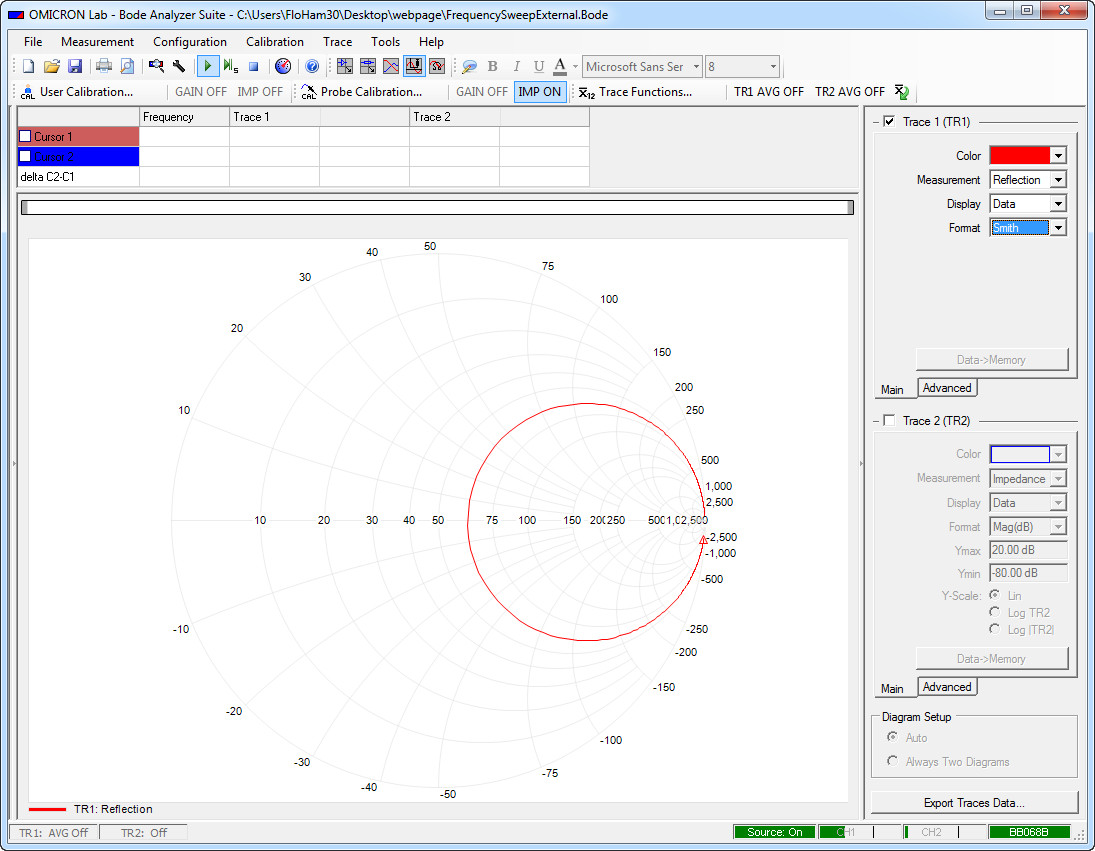
Task: Open Trace 1 Measurement Reflection dropdown
Action: pyautogui.click(x=1059, y=180)
